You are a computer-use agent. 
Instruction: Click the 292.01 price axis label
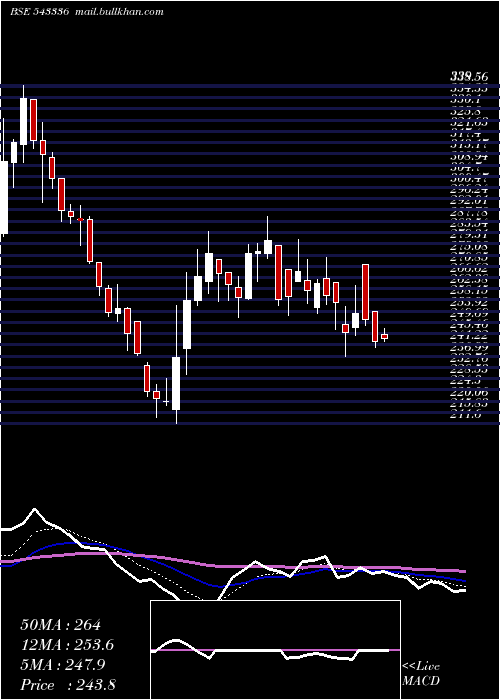point(468,201)
